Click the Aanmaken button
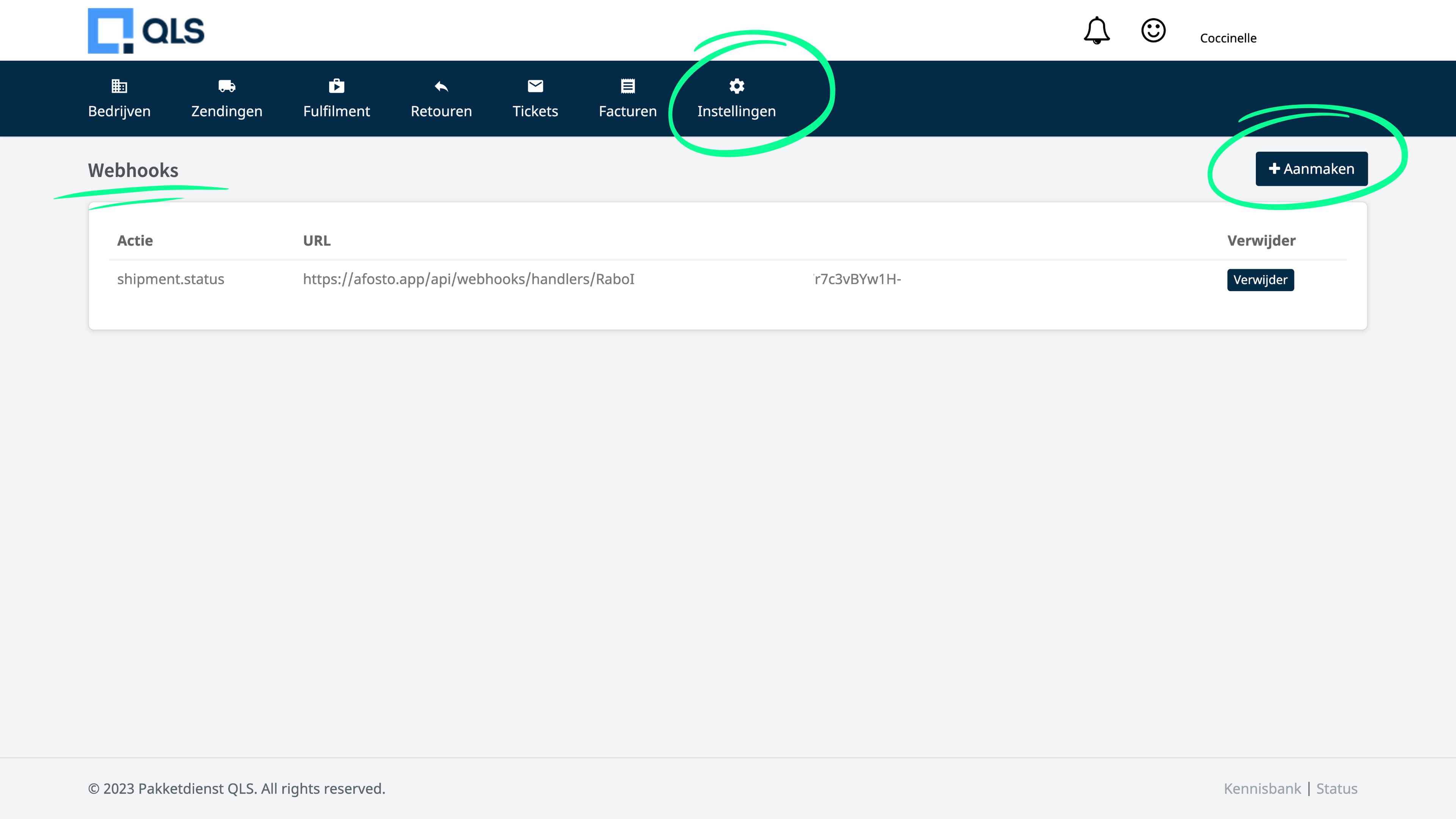The height and width of the screenshot is (819, 1456). coord(1311,168)
